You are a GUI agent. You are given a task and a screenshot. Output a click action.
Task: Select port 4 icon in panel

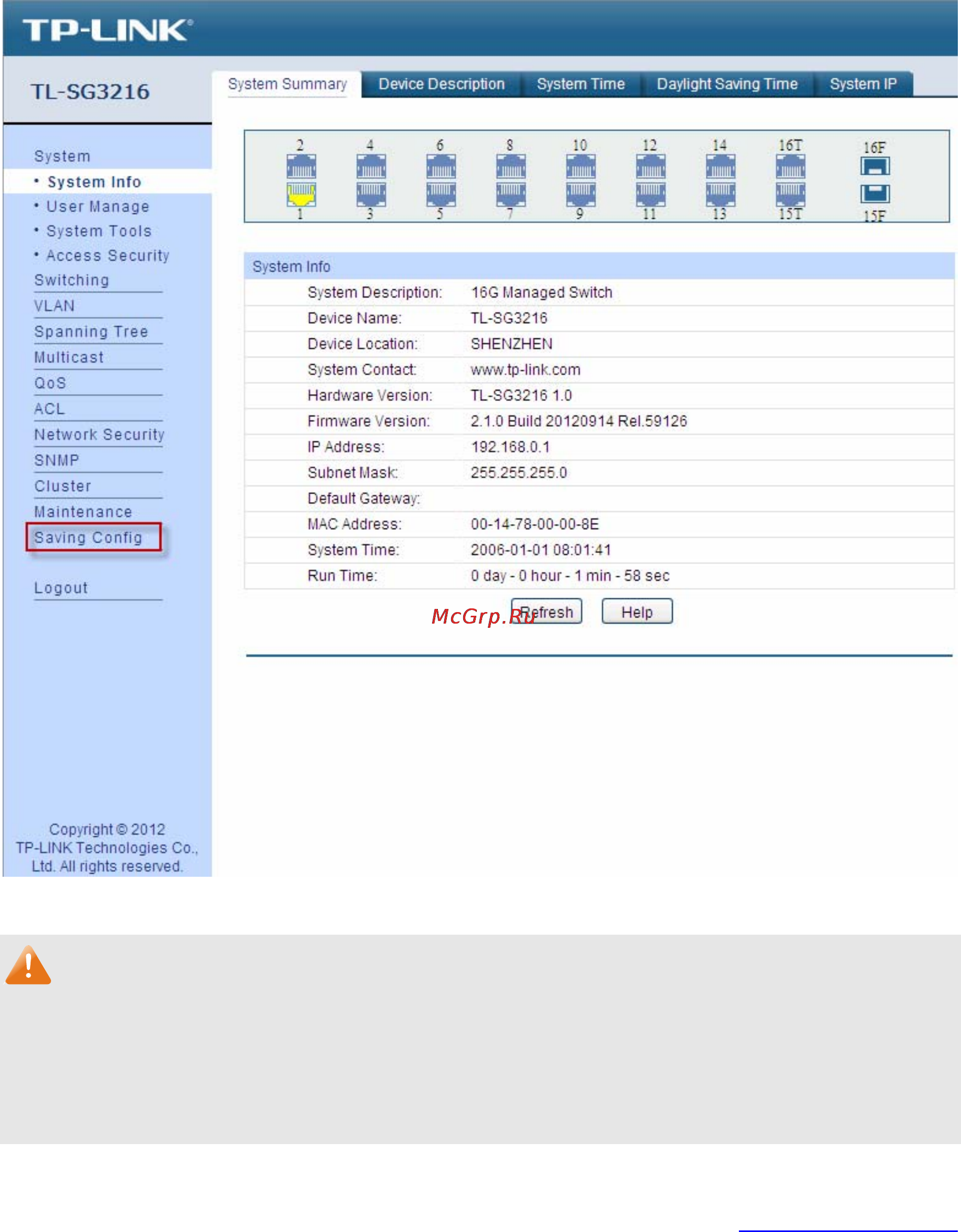coord(371,166)
